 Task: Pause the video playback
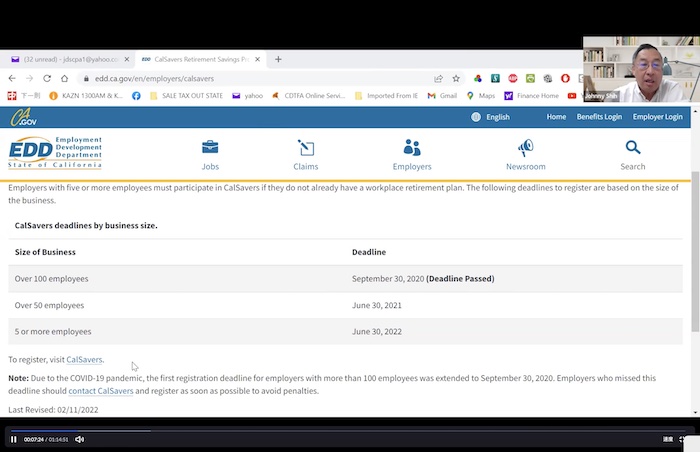(x=14, y=439)
